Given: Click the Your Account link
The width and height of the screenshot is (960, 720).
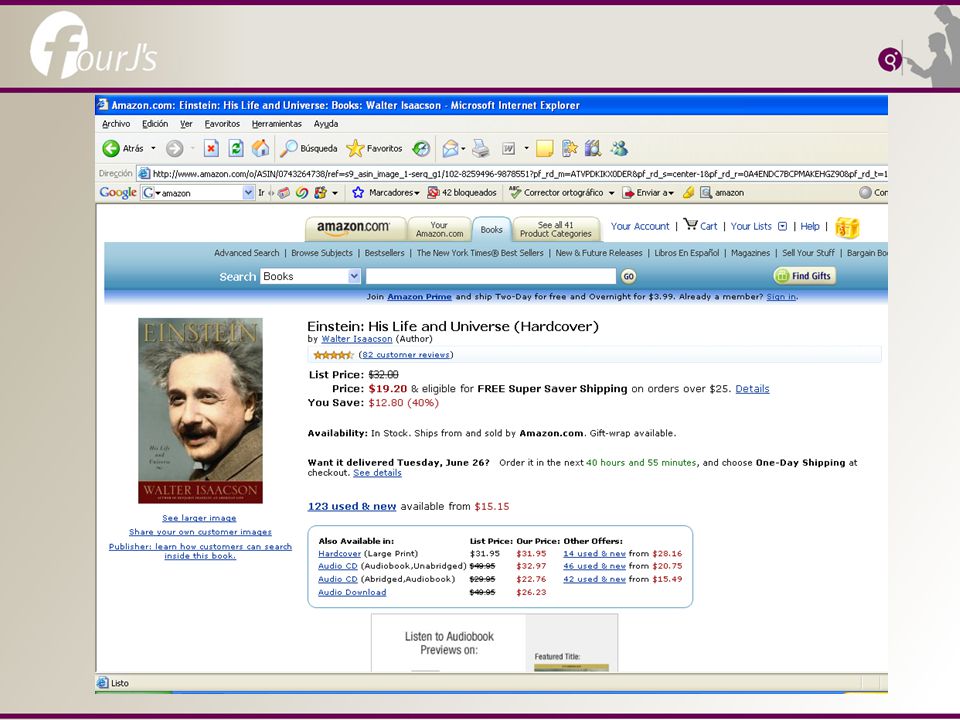Looking at the screenshot, I should pos(640,226).
